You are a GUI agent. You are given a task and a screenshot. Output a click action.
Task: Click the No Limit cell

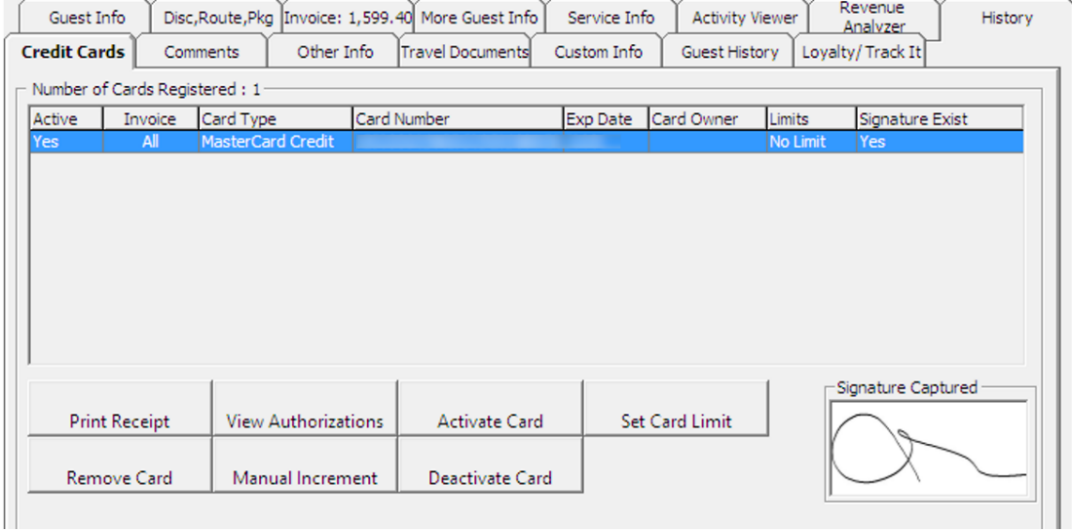point(811,142)
